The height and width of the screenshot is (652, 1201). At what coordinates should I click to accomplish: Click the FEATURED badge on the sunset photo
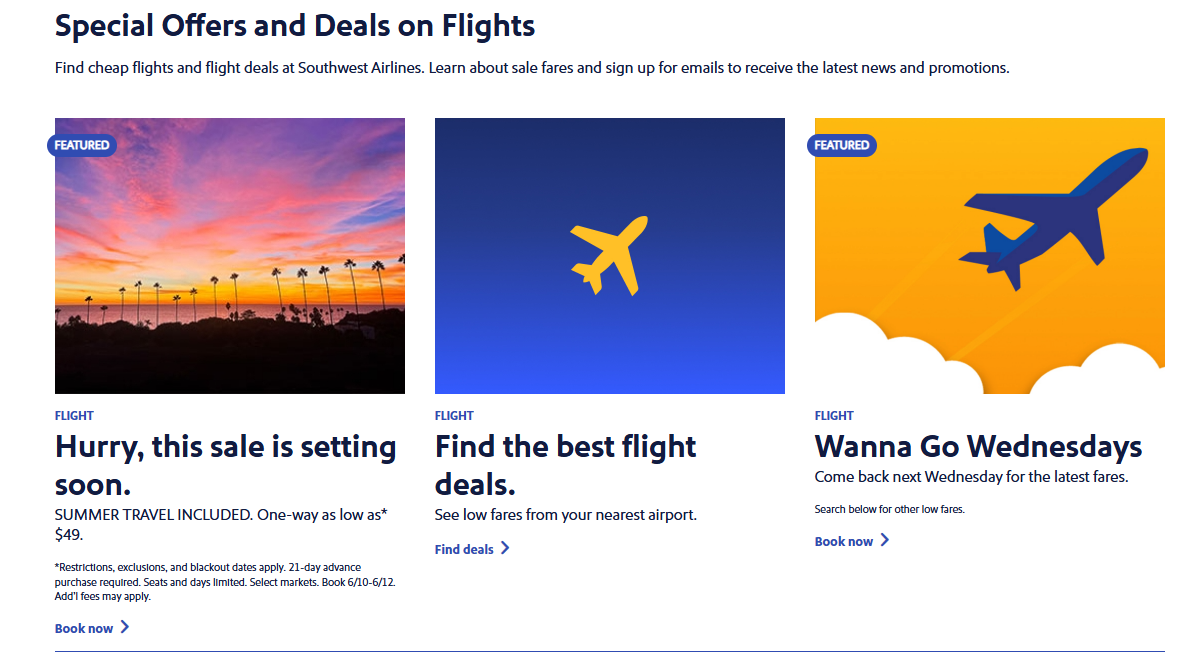82,145
